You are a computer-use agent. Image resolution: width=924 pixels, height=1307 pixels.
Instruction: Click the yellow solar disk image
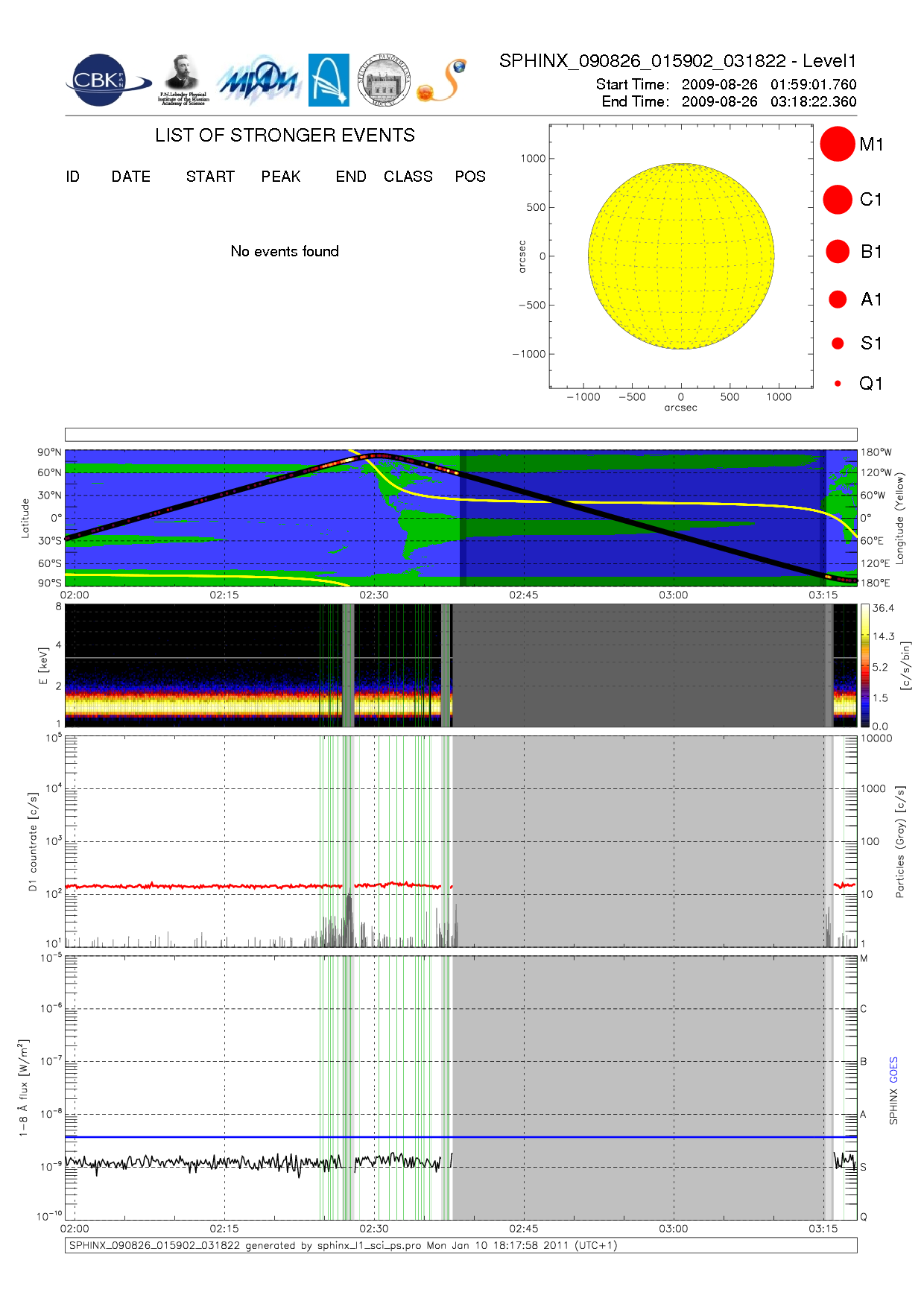pos(680,256)
